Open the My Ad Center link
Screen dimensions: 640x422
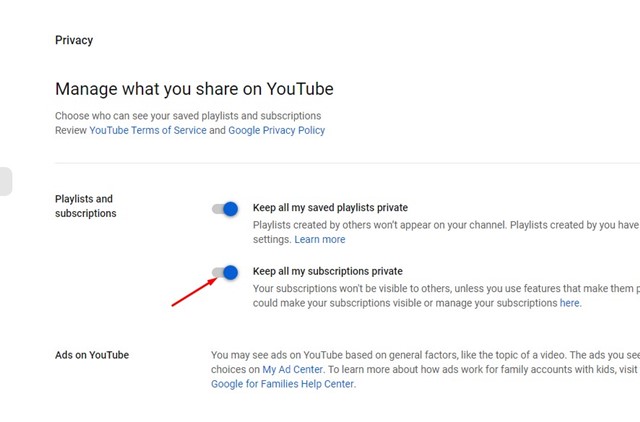(295, 369)
